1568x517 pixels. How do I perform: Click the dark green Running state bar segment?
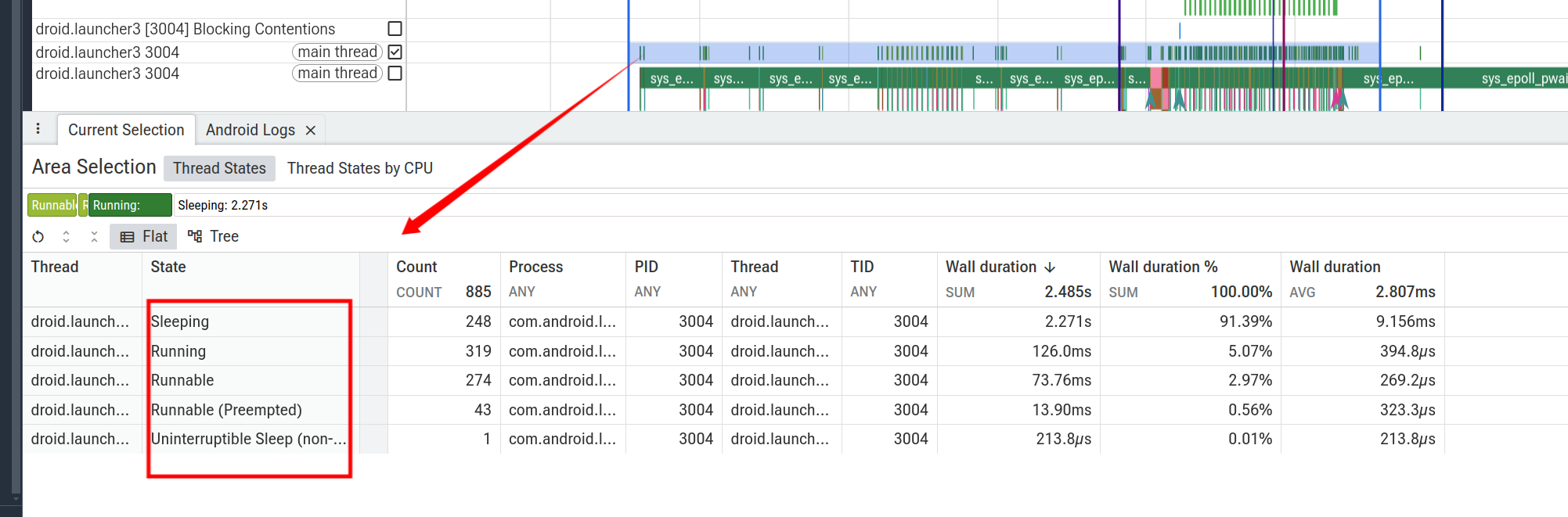pyautogui.click(x=130, y=205)
